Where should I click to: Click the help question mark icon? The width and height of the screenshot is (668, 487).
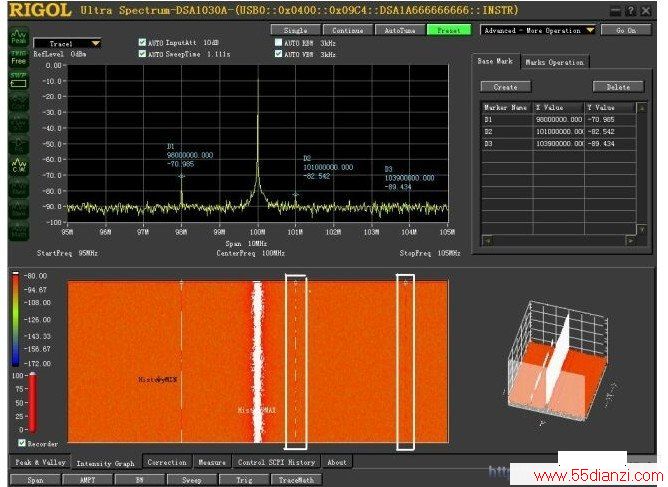point(630,11)
